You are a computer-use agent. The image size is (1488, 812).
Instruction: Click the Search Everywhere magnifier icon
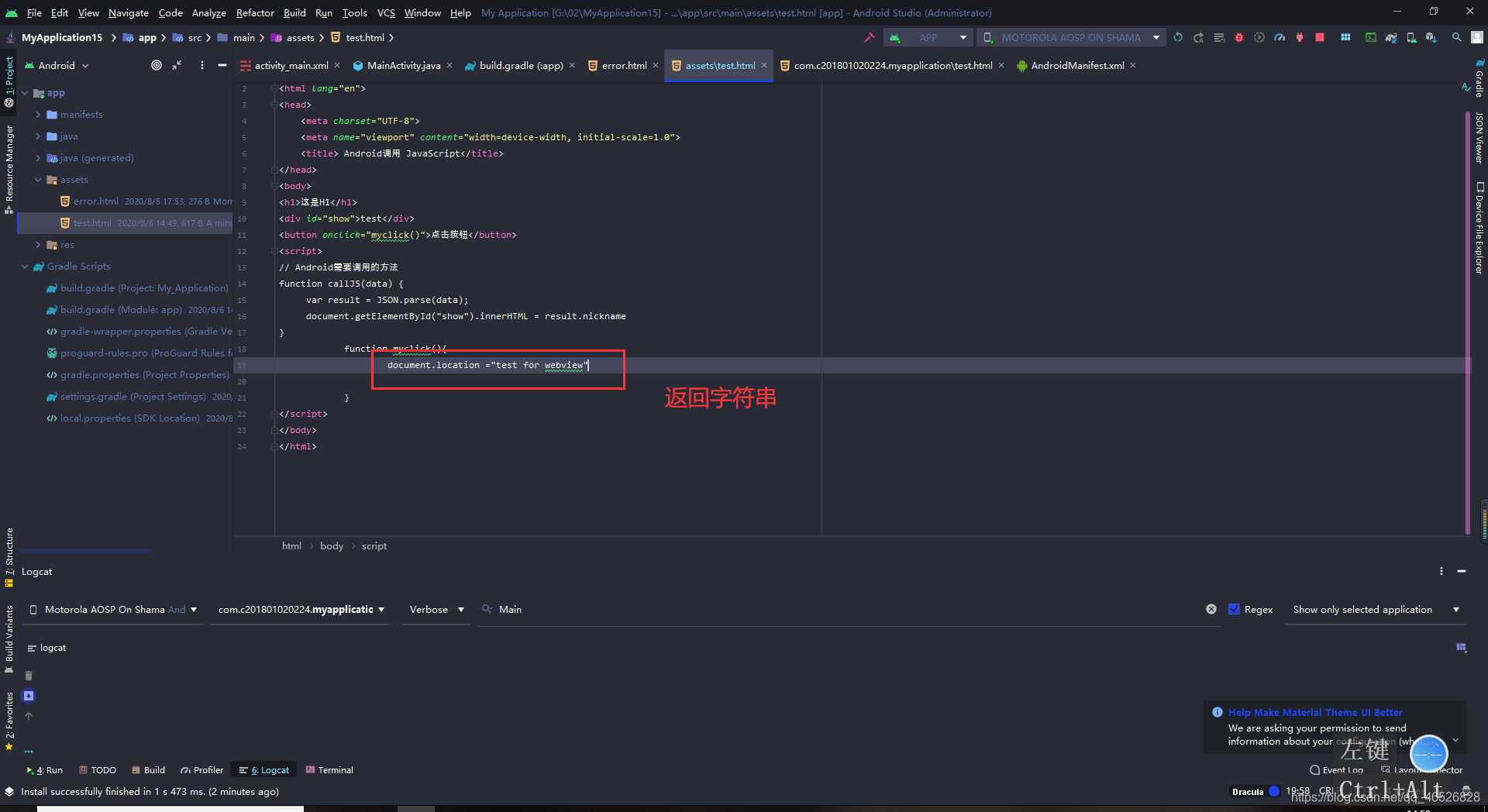(x=1457, y=37)
